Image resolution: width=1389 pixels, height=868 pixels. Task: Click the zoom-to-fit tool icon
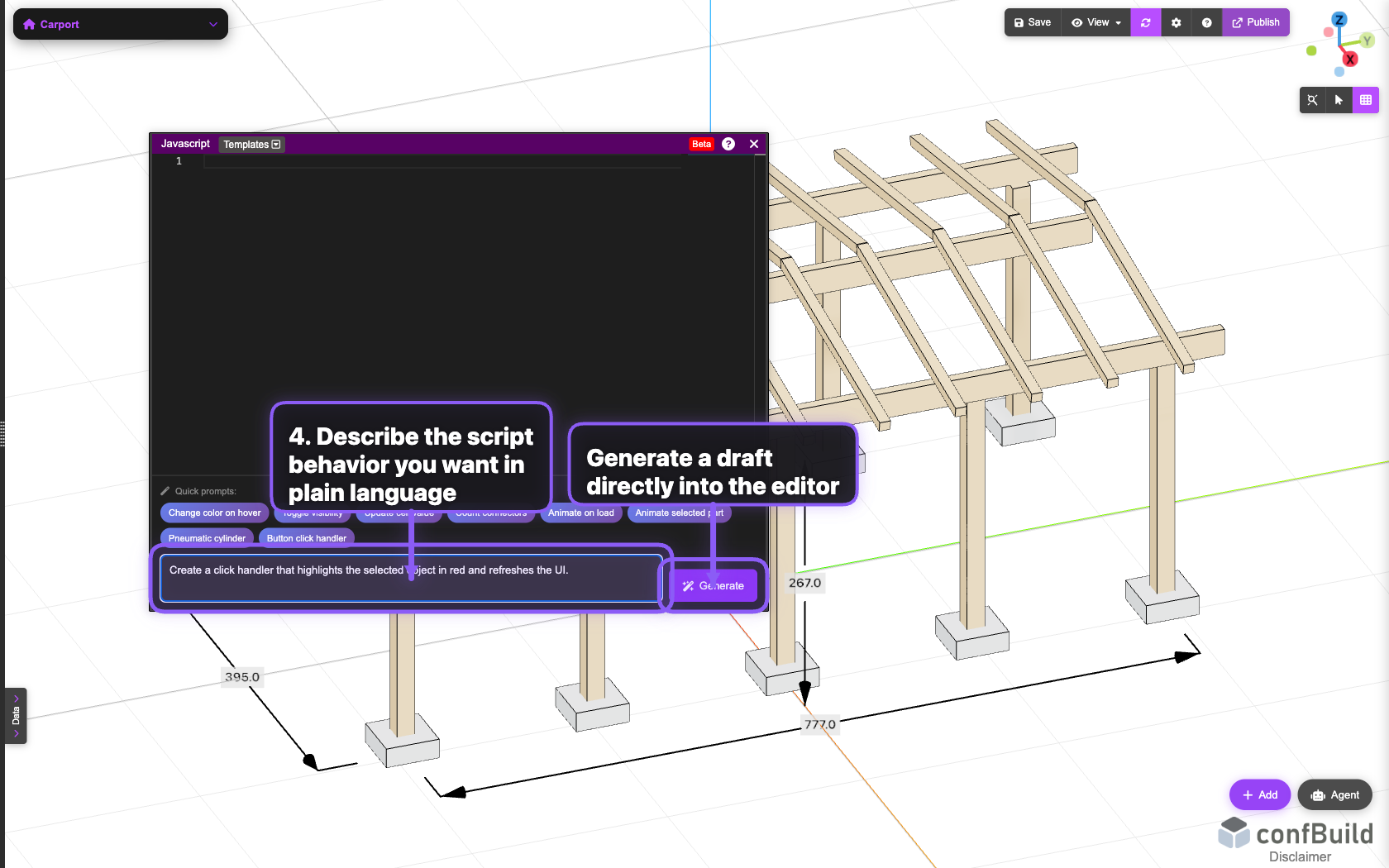[x=1312, y=100]
